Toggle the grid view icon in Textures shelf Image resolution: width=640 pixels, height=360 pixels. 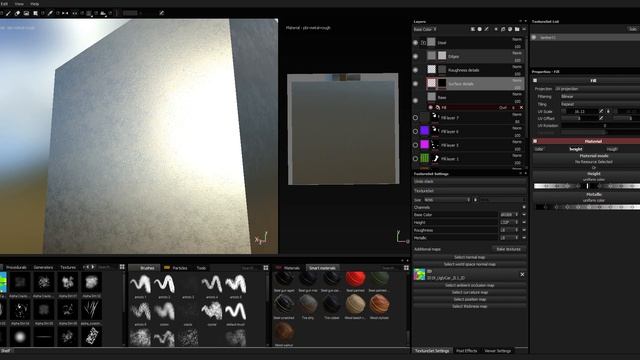coord(122,267)
